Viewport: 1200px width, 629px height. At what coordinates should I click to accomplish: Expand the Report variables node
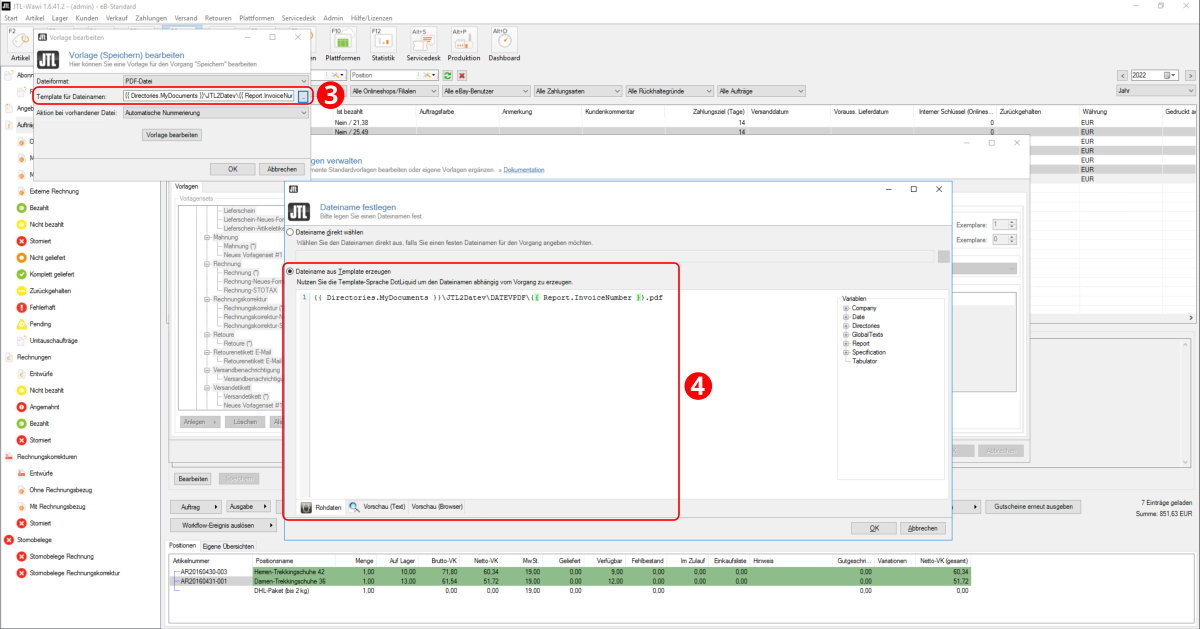coord(846,344)
